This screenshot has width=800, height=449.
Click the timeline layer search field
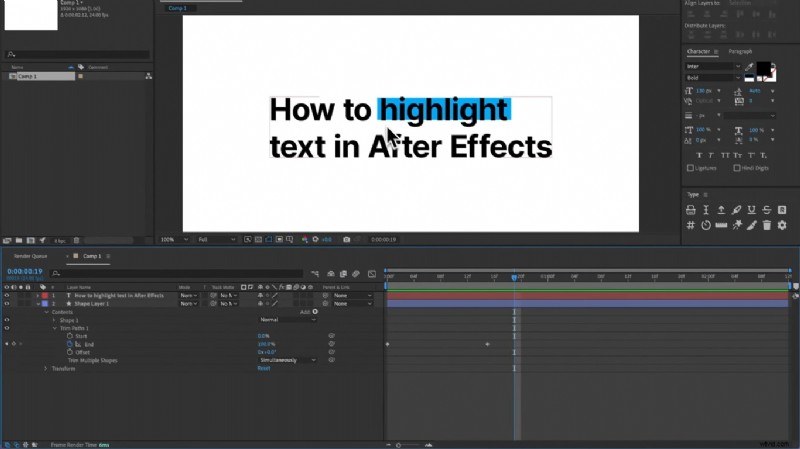[177, 274]
